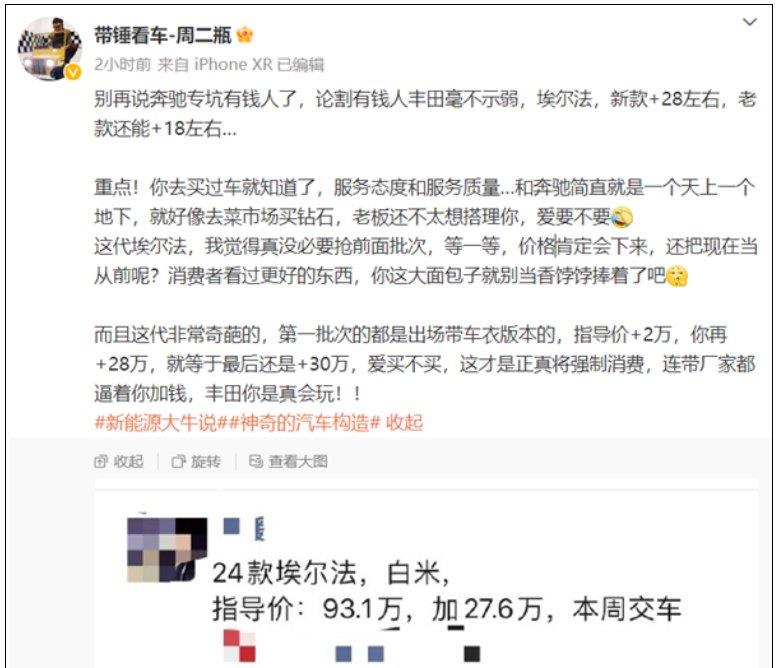Open the 2小时前 timestamp link
Screen dimensions: 782x668
122,64
